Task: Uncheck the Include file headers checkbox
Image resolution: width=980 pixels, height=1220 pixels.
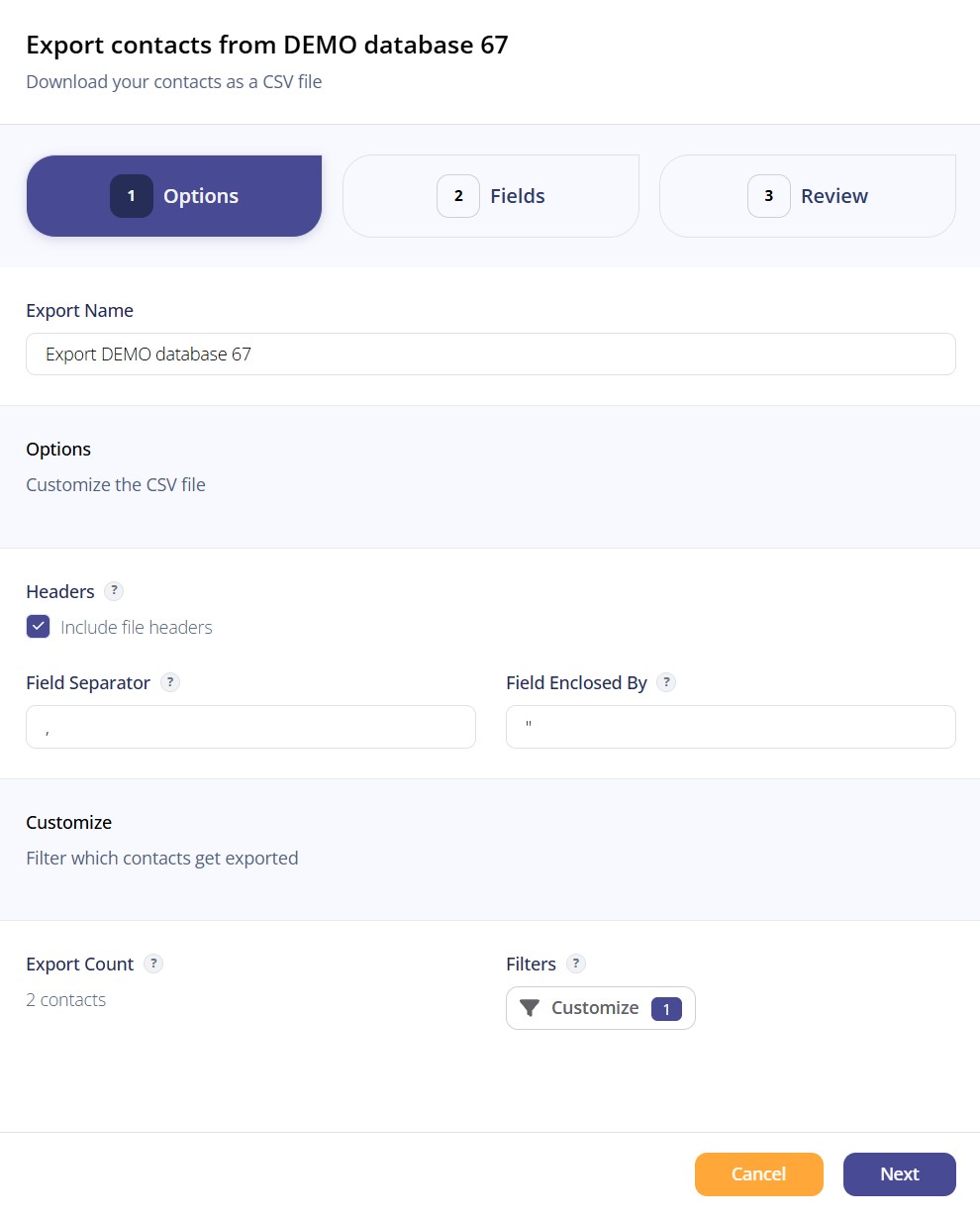Action: tap(38, 627)
